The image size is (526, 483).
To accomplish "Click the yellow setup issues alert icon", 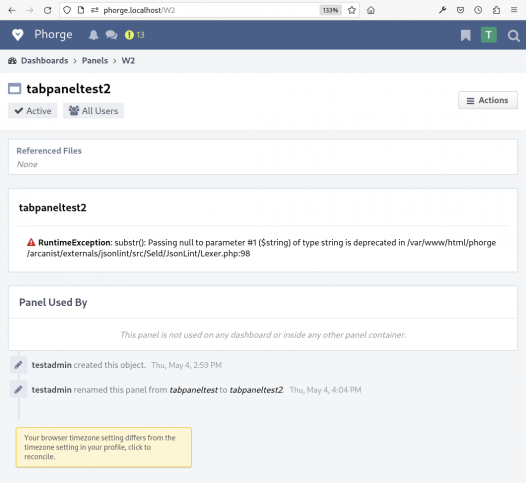I will tap(129, 35).
